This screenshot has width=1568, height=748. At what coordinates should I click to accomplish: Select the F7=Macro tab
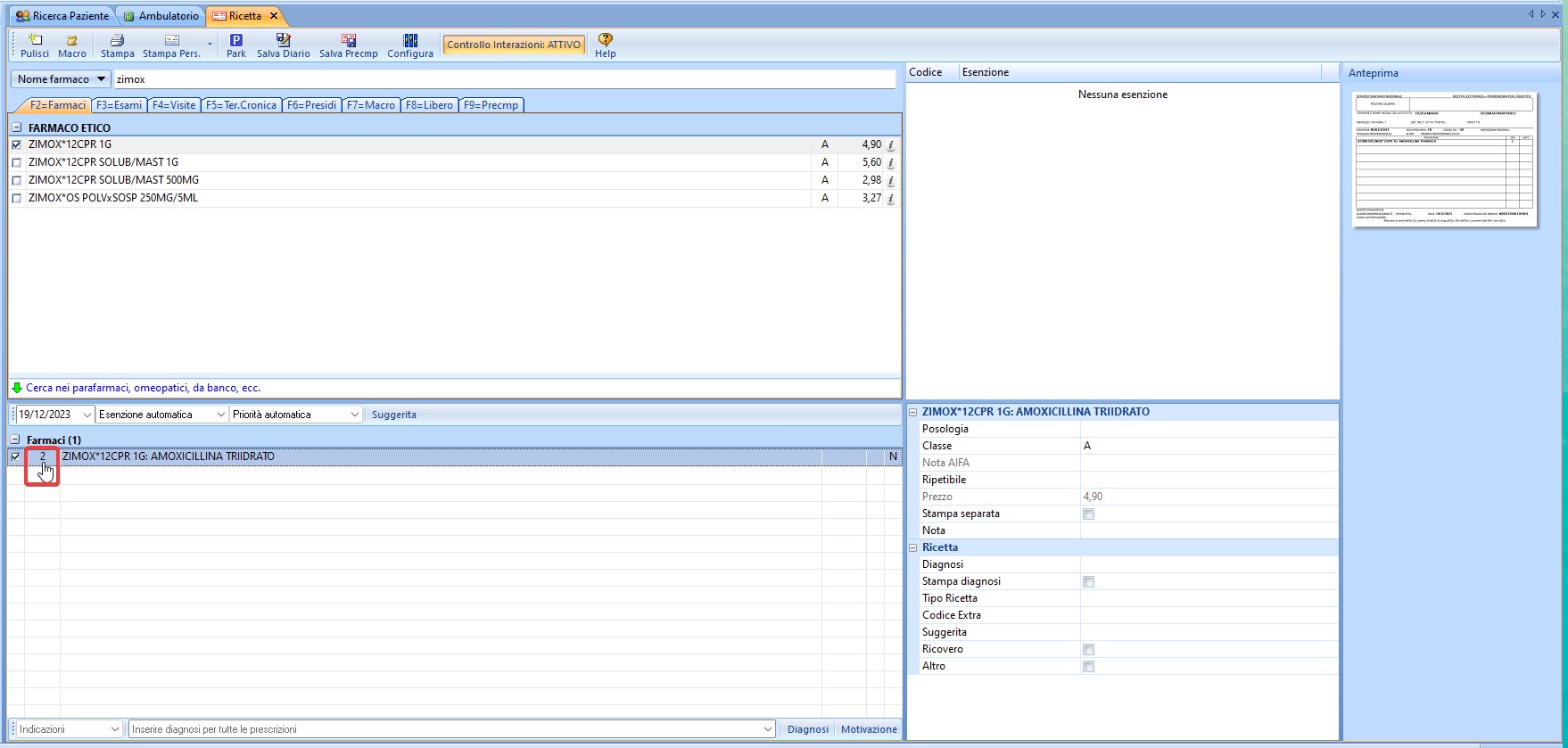tap(371, 105)
